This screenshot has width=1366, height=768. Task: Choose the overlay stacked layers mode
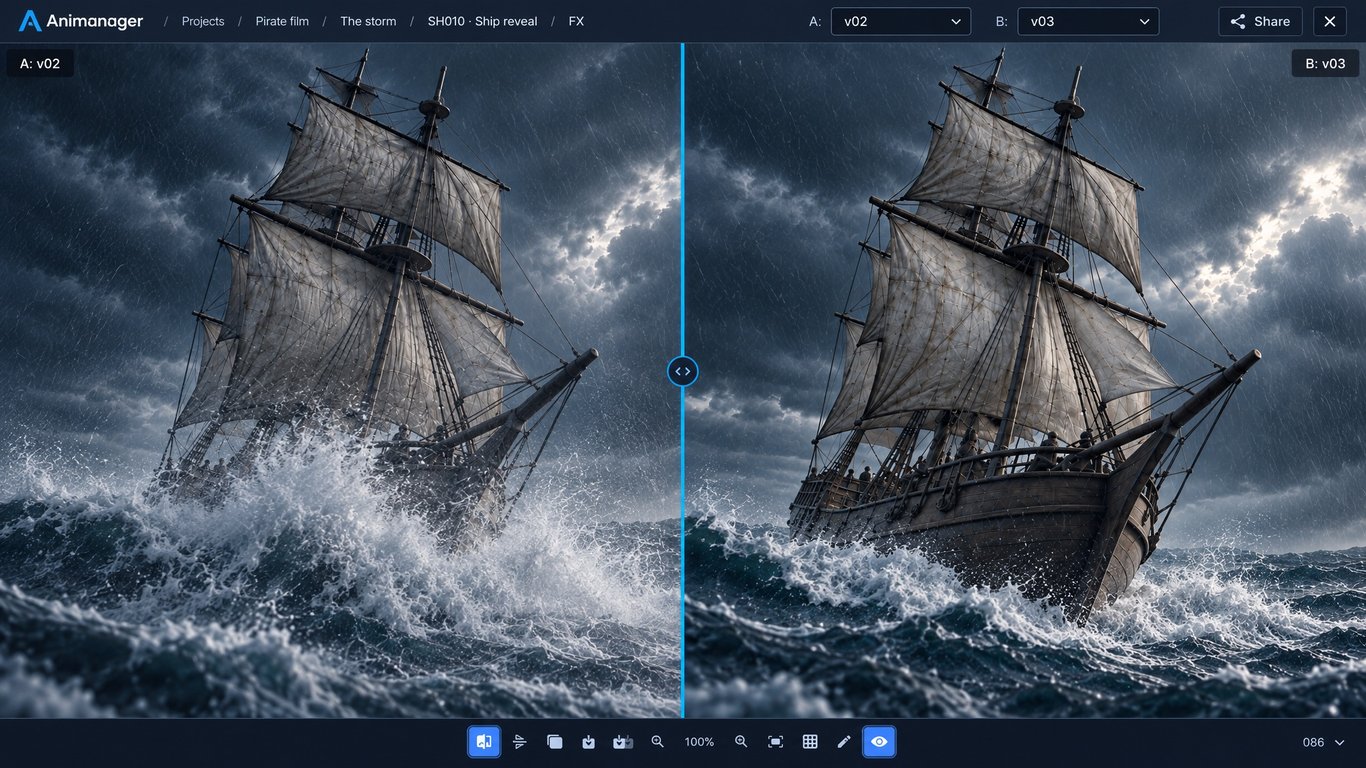pos(554,742)
